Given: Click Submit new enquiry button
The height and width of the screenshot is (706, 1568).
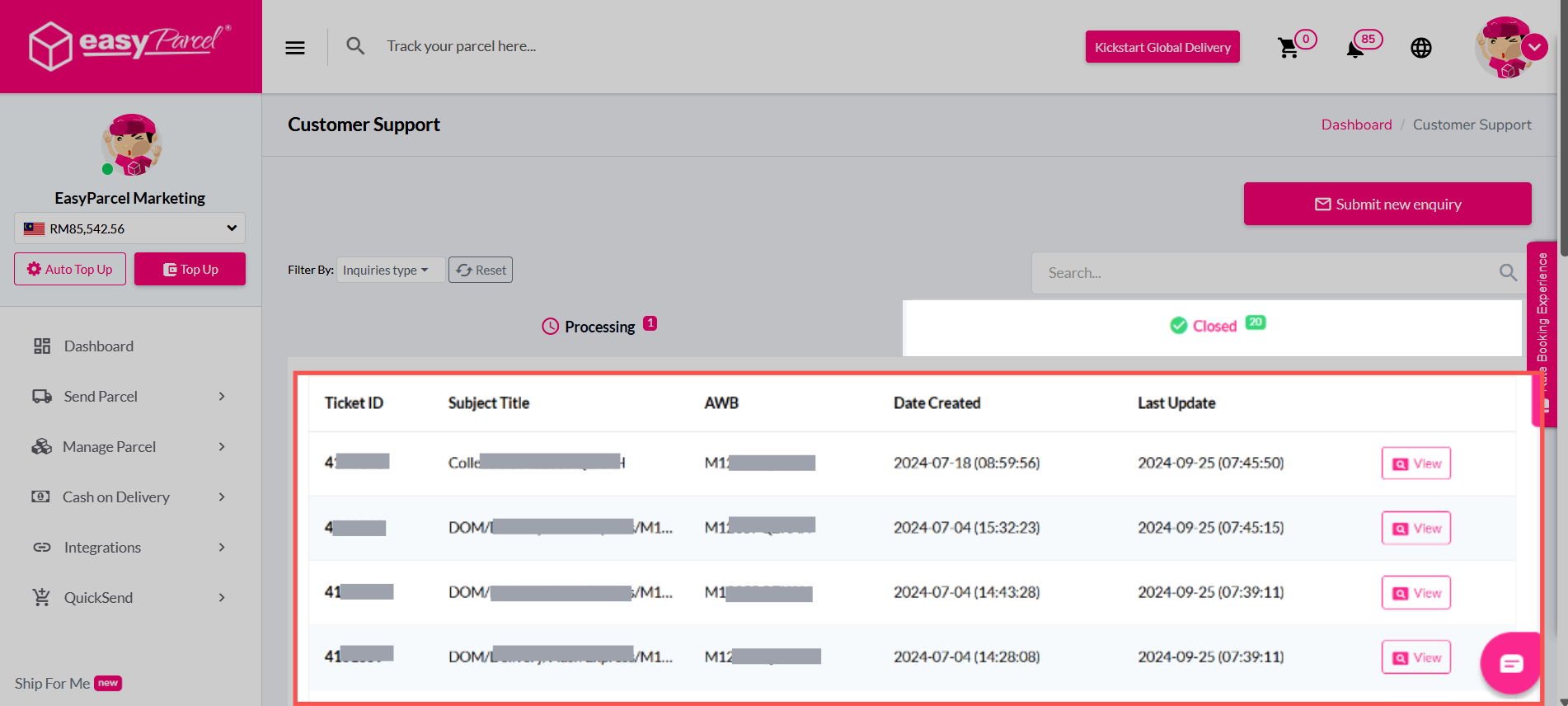Looking at the screenshot, I should 1387,204.
